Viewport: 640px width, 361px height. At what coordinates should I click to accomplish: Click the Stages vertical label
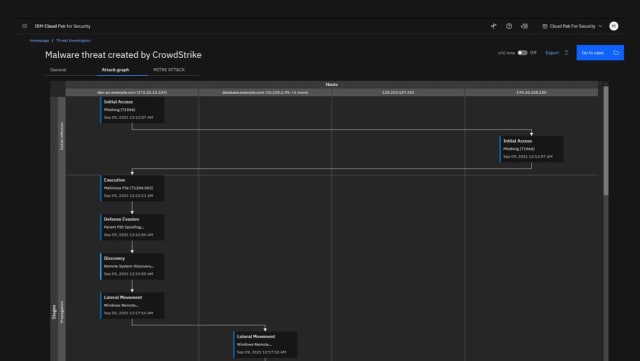[54, 312]
